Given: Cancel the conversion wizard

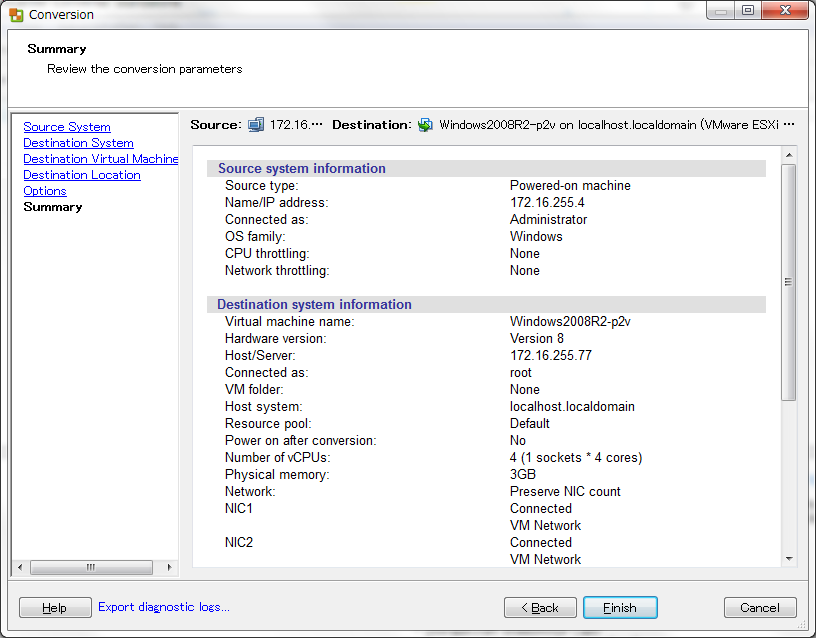Looking at the screenshot, I should point(760,607).
